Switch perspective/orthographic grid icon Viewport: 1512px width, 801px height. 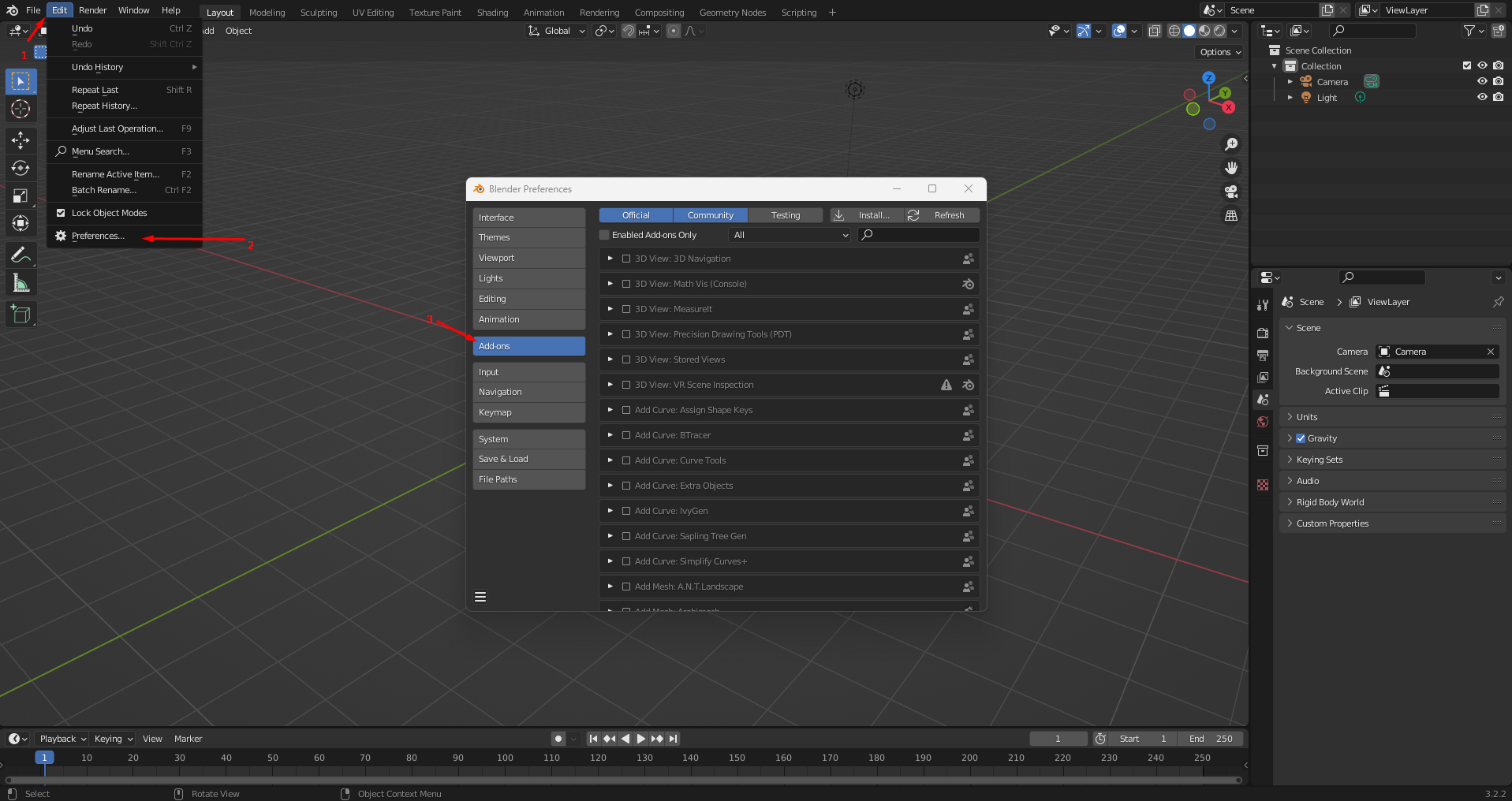[1230, 215]
